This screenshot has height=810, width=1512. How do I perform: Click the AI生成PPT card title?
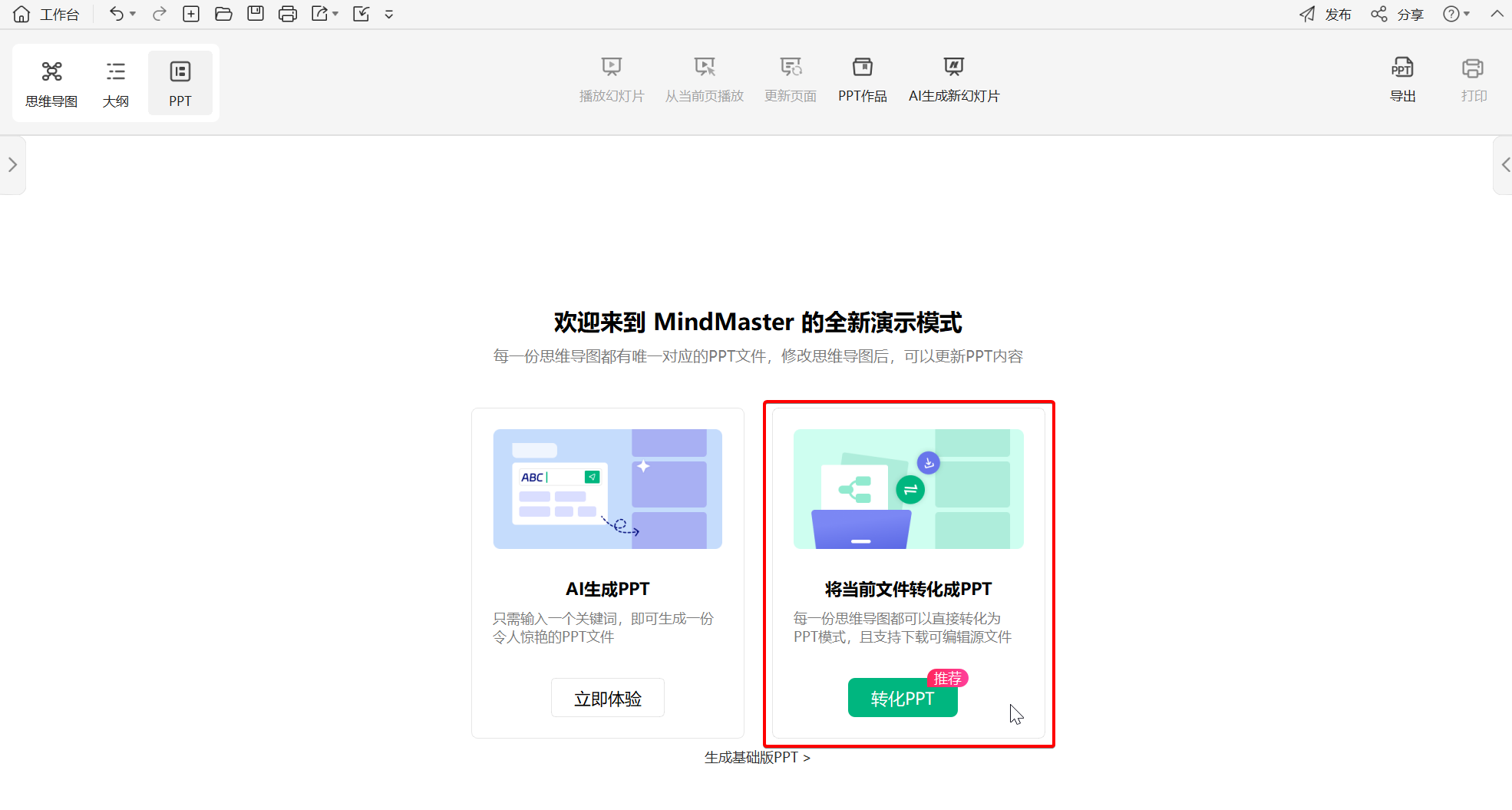[608, 589]
